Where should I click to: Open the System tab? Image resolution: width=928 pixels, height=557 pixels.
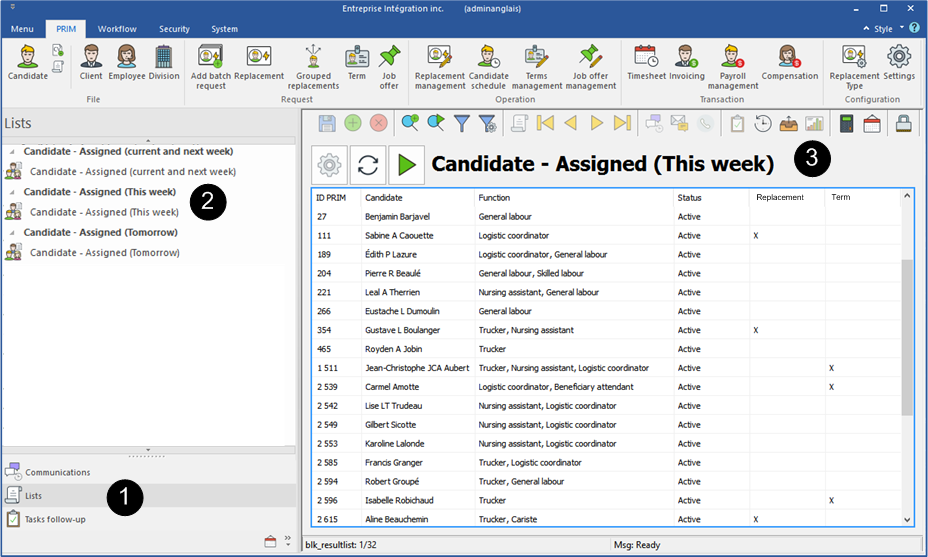point(224,29)
